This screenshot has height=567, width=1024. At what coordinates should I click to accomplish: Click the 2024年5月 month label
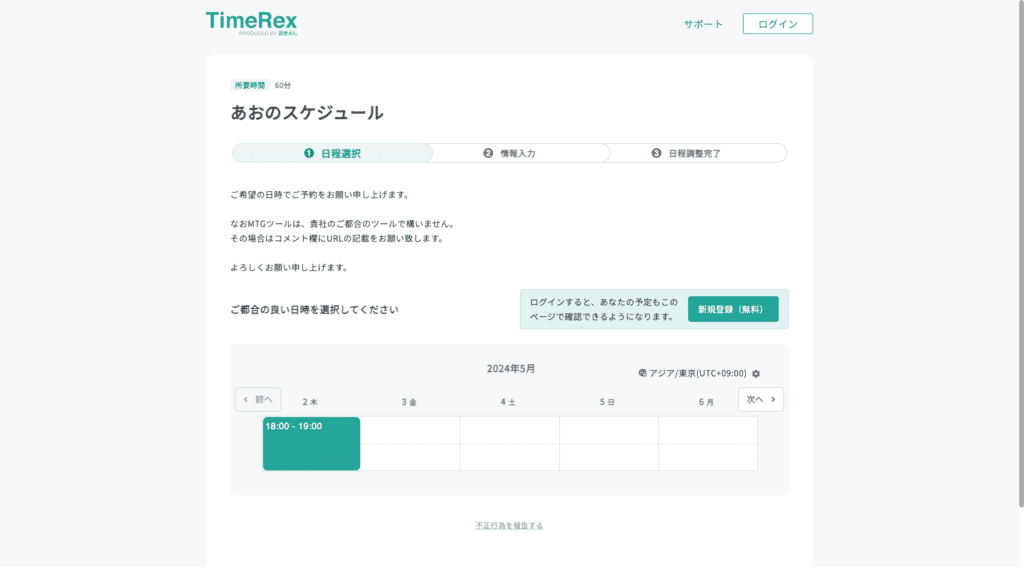coord(511,368)
